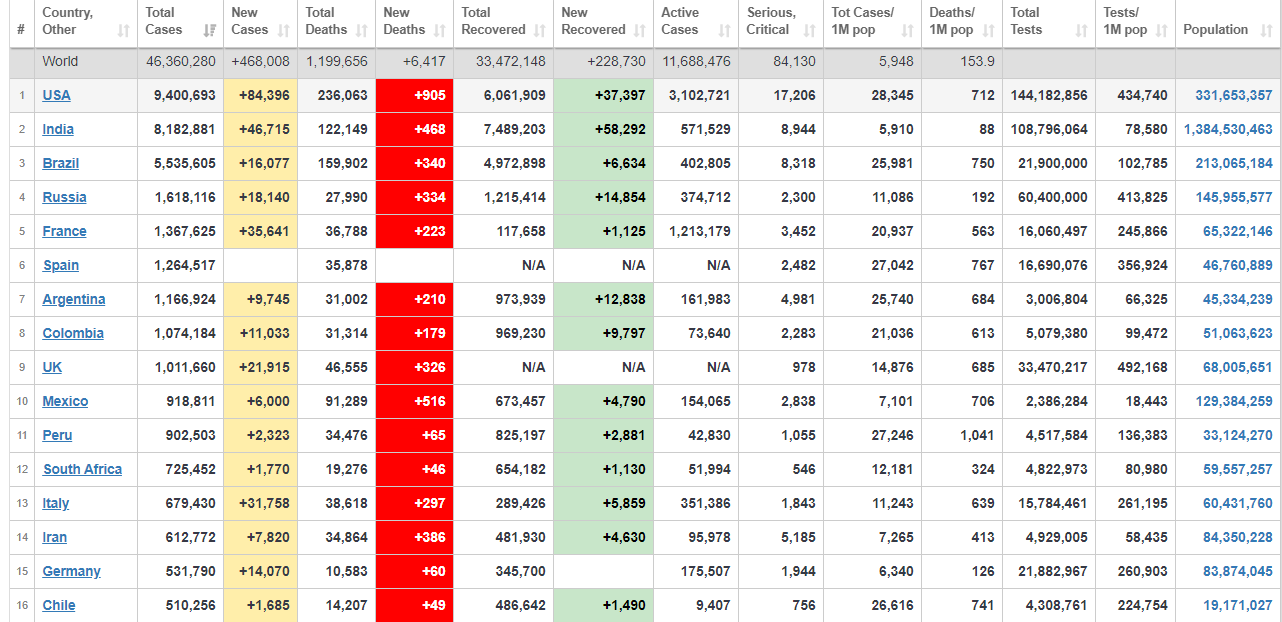
Task: Open USA population link 331,653,357
Action: (x=1234, y=95)
